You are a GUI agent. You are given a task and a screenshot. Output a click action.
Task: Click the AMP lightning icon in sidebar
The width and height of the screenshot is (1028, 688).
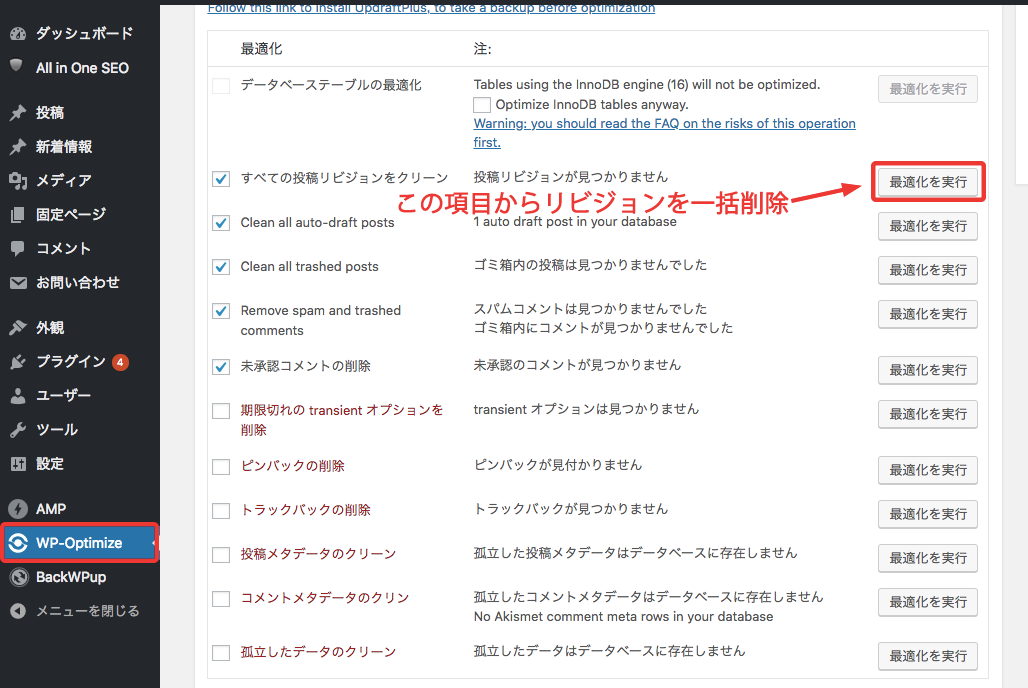tap(17, 508)
